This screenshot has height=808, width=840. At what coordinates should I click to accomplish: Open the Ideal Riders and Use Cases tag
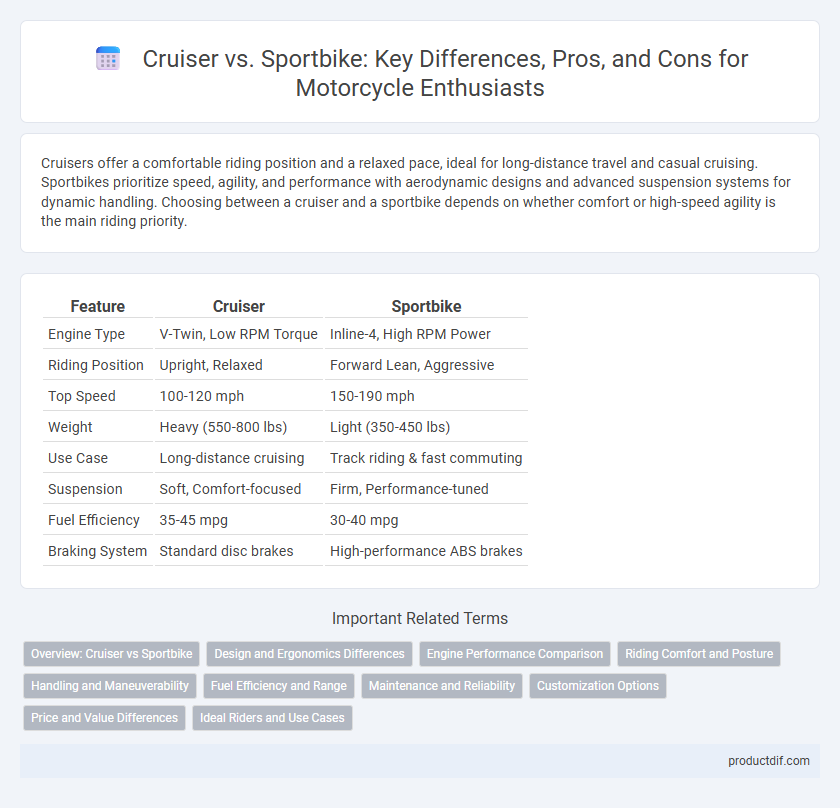tap(272, 718)
